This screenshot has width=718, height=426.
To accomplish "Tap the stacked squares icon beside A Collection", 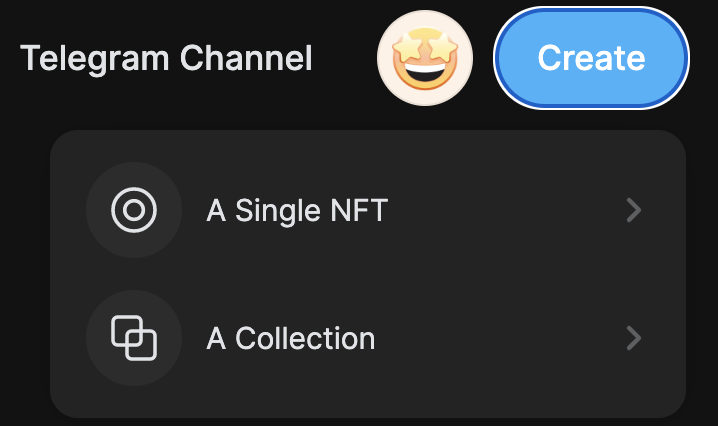I will [134, 338].
